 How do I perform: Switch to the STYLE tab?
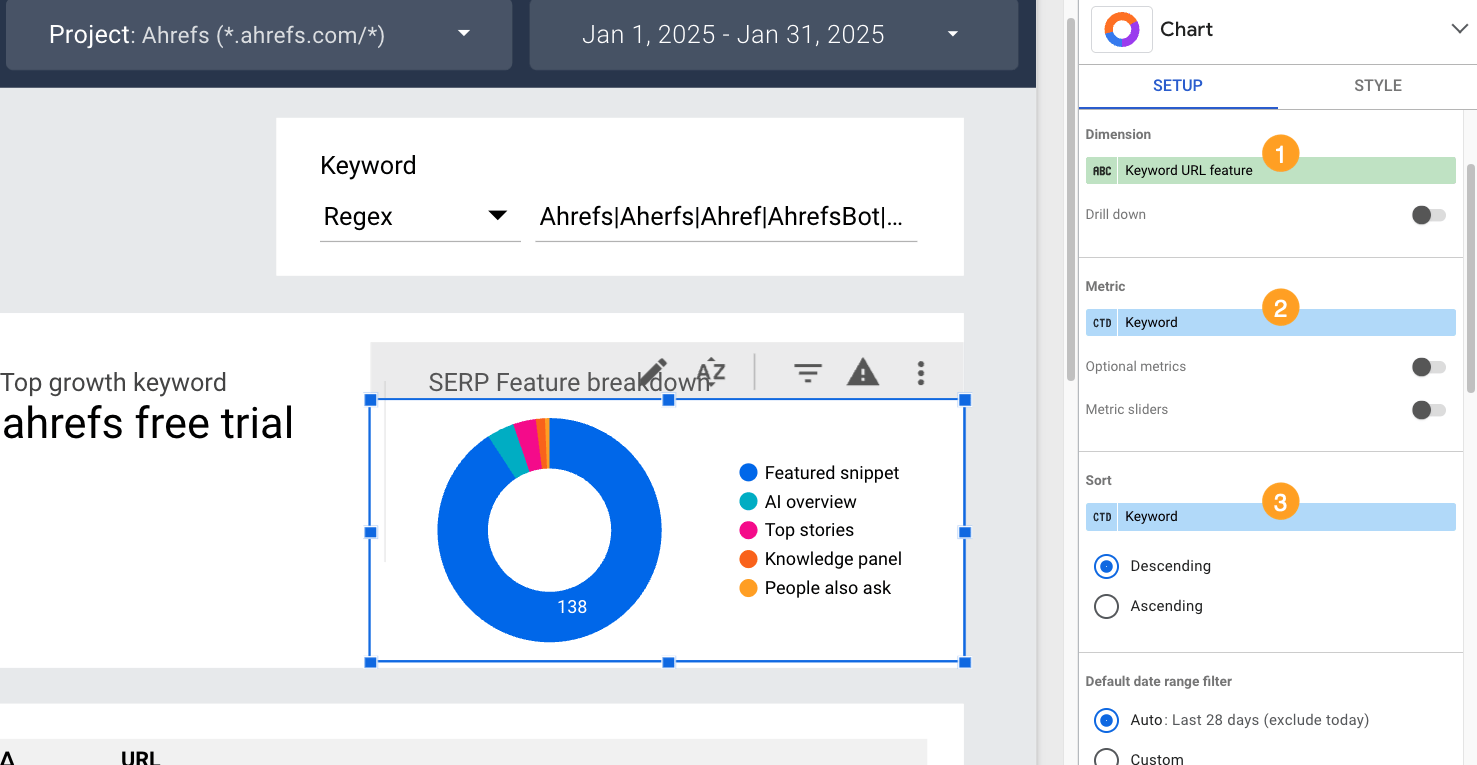1377,86
